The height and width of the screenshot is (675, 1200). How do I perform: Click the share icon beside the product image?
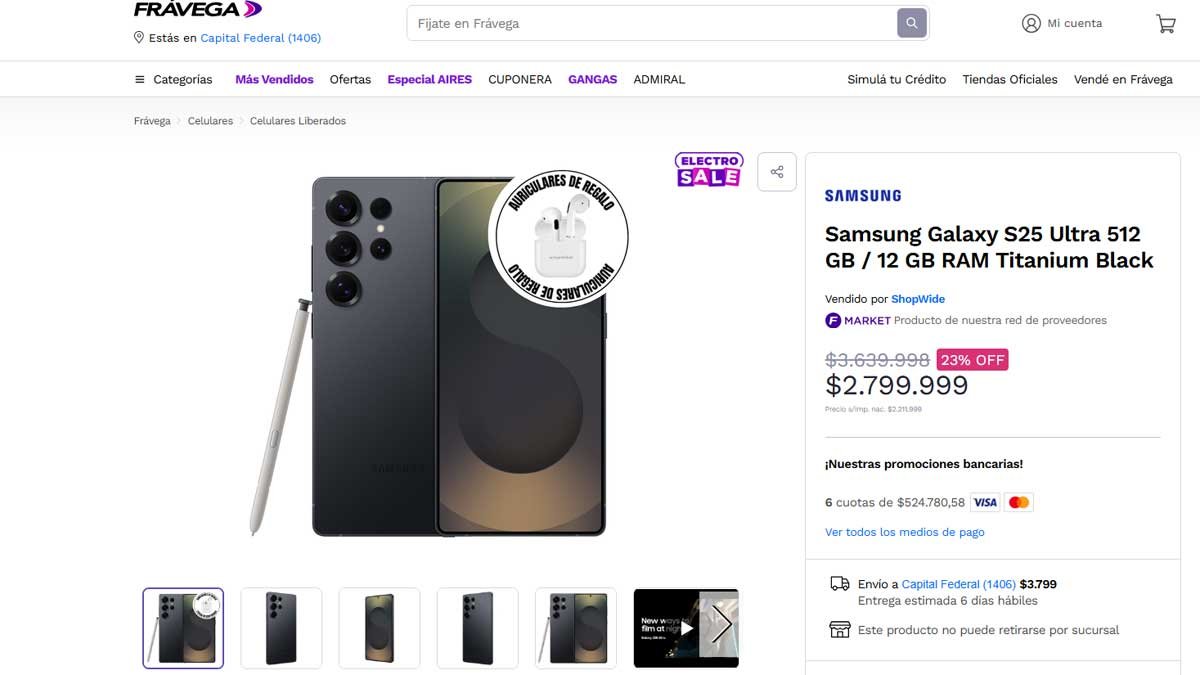(x=777, y=171)
